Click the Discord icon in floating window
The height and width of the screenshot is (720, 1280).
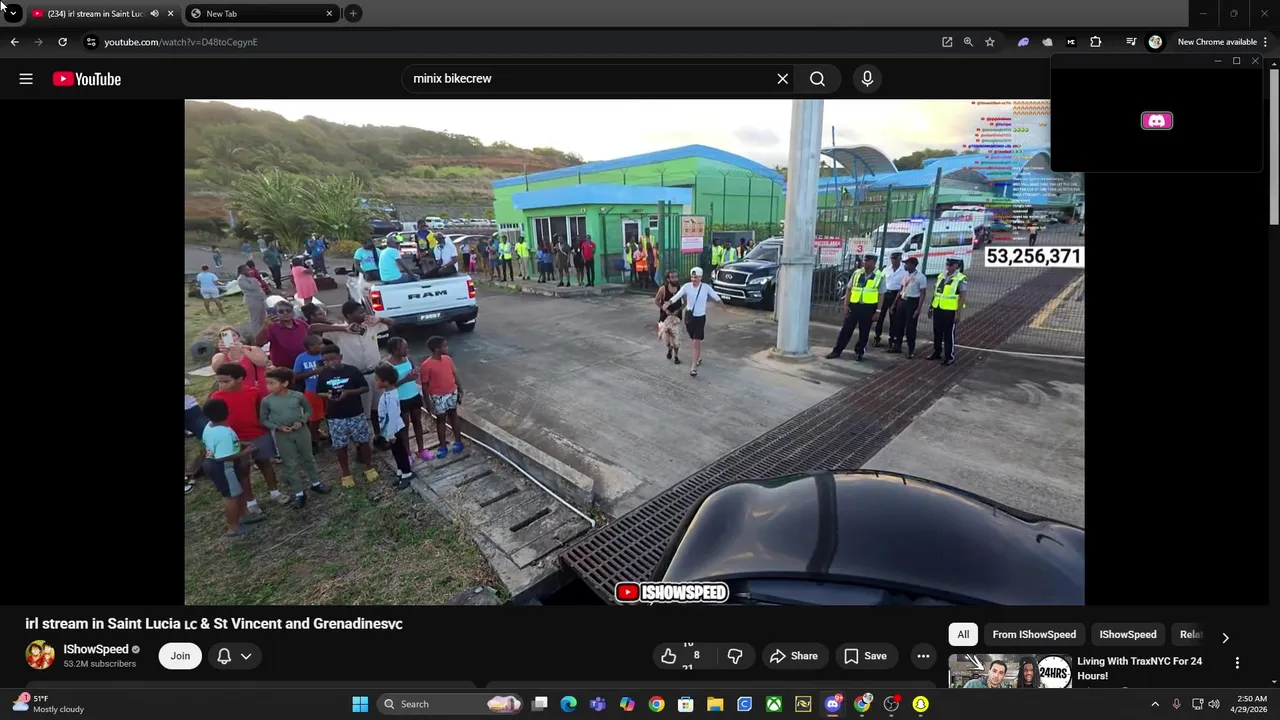(x=1157, y=121)
